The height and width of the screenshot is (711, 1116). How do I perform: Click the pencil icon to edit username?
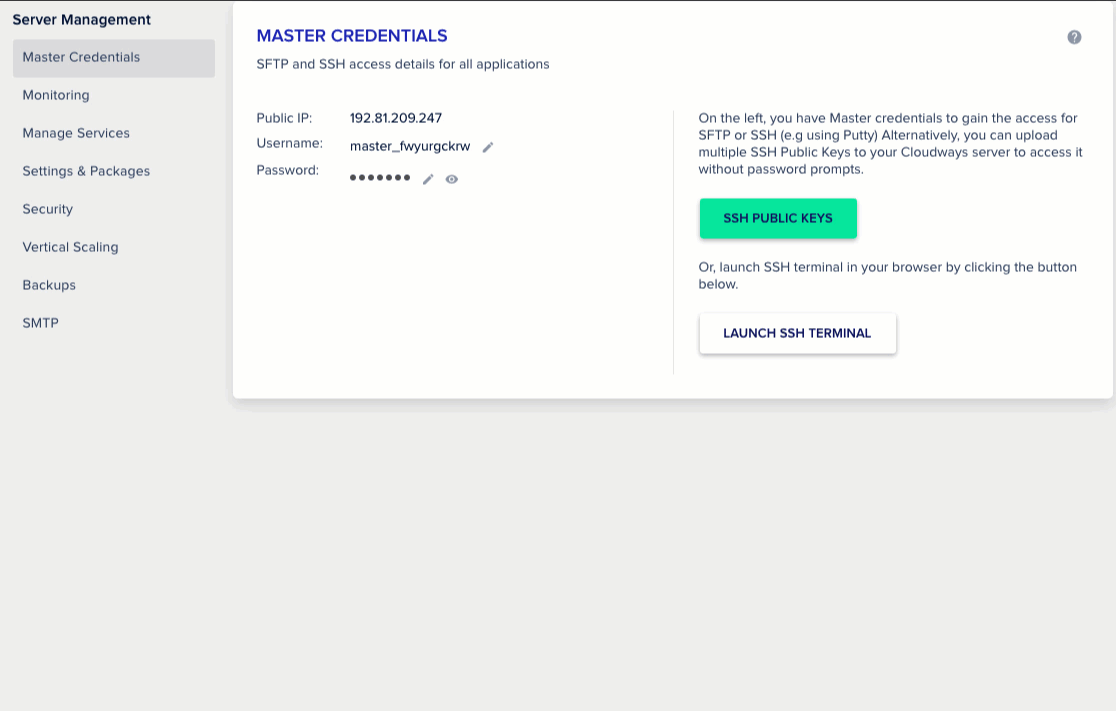[x=488, y=147]
